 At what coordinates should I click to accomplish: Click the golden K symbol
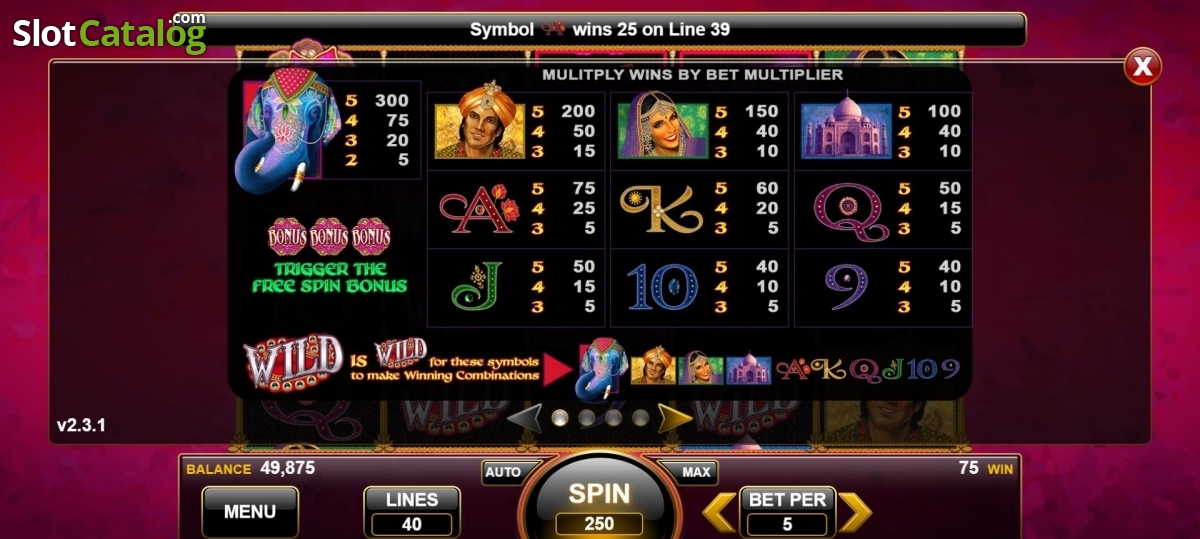pos(661,208)
